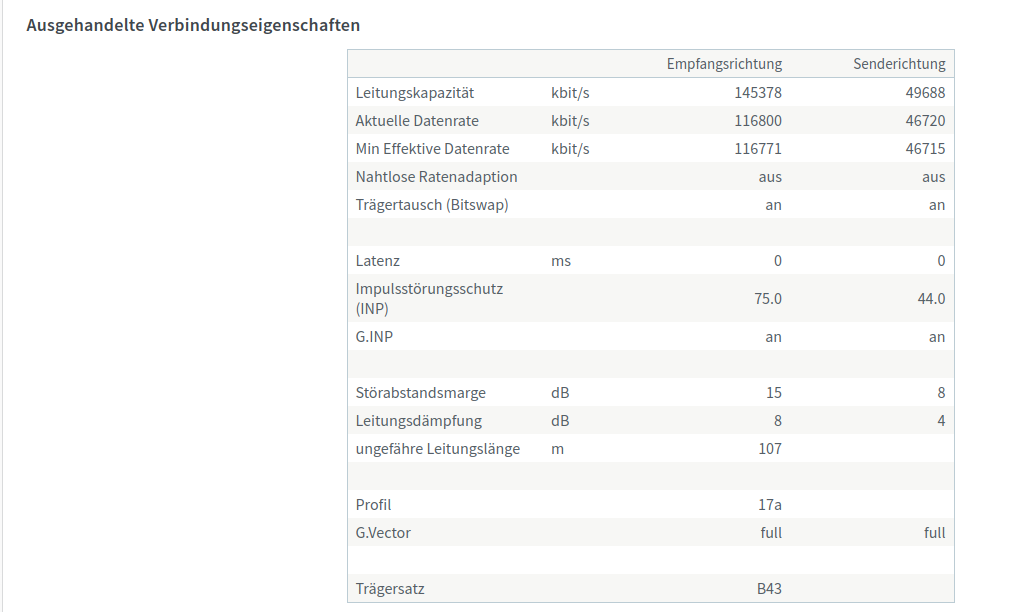1018x612 pixels.
Task: Click the Ausgehandelte Verbindungseigenschaften heading
Action: pos(193,25)
